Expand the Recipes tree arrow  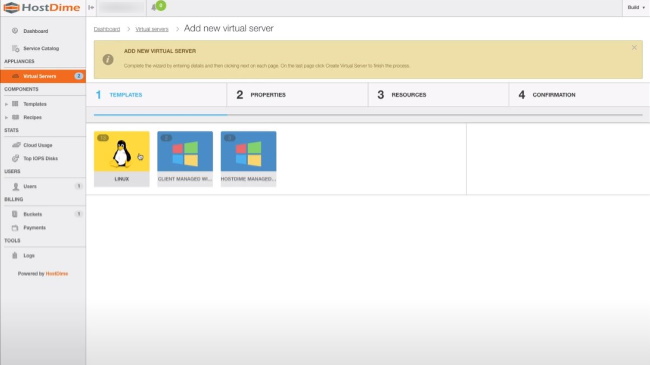coord(6,117)
